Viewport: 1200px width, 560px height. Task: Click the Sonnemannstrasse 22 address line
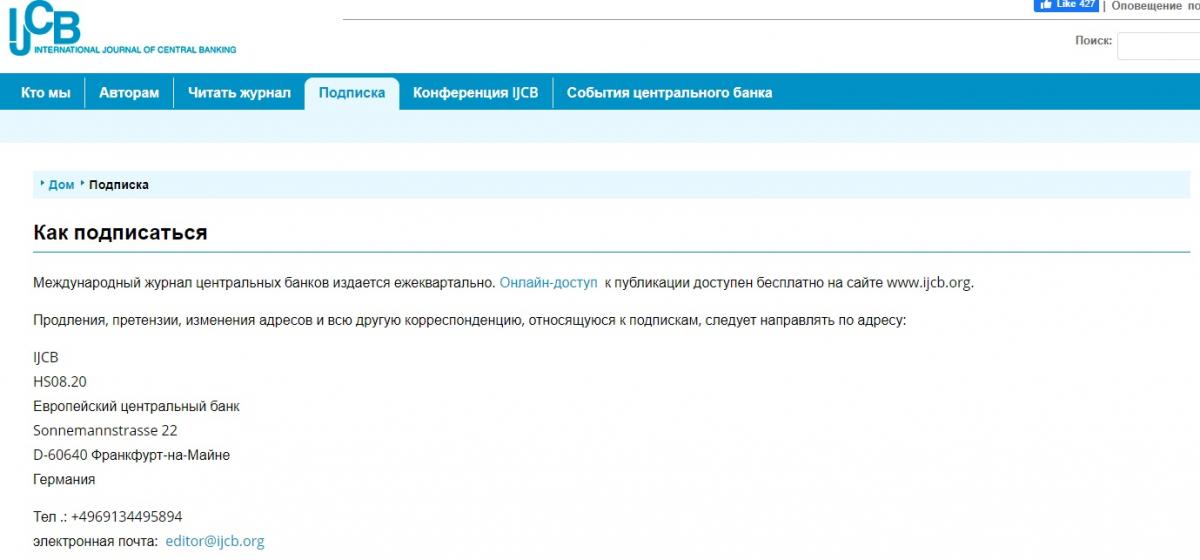click(x=105, y=430)
